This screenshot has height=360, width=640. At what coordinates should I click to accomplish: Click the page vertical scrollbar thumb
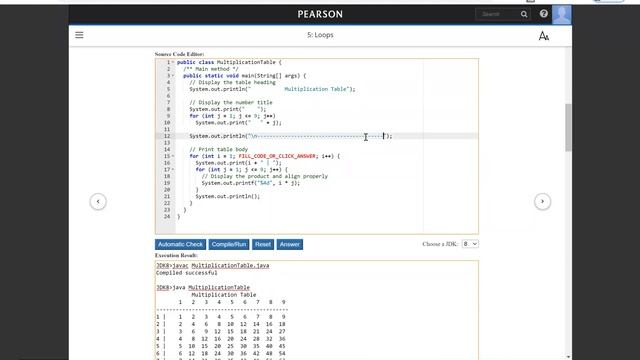pyautogui.click(x=568, y=127)
